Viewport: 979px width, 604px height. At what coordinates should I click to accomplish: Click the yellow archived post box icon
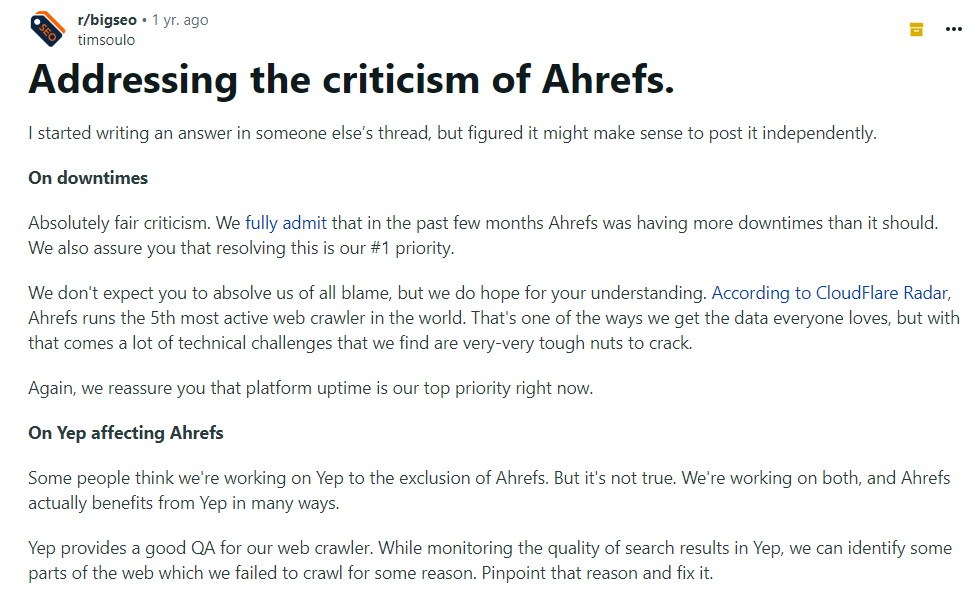tap(916, 29)
